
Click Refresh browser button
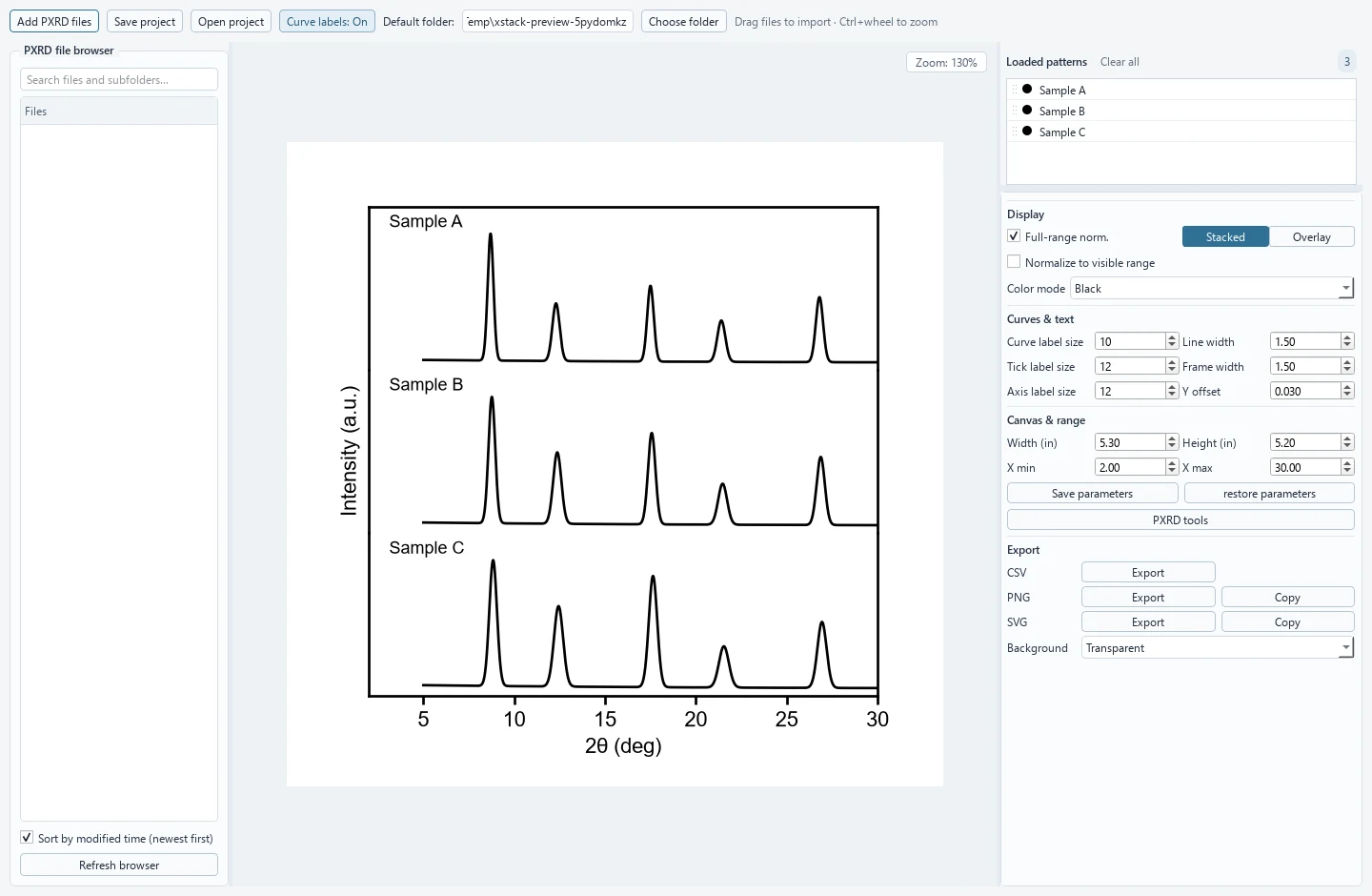point(119,865)
